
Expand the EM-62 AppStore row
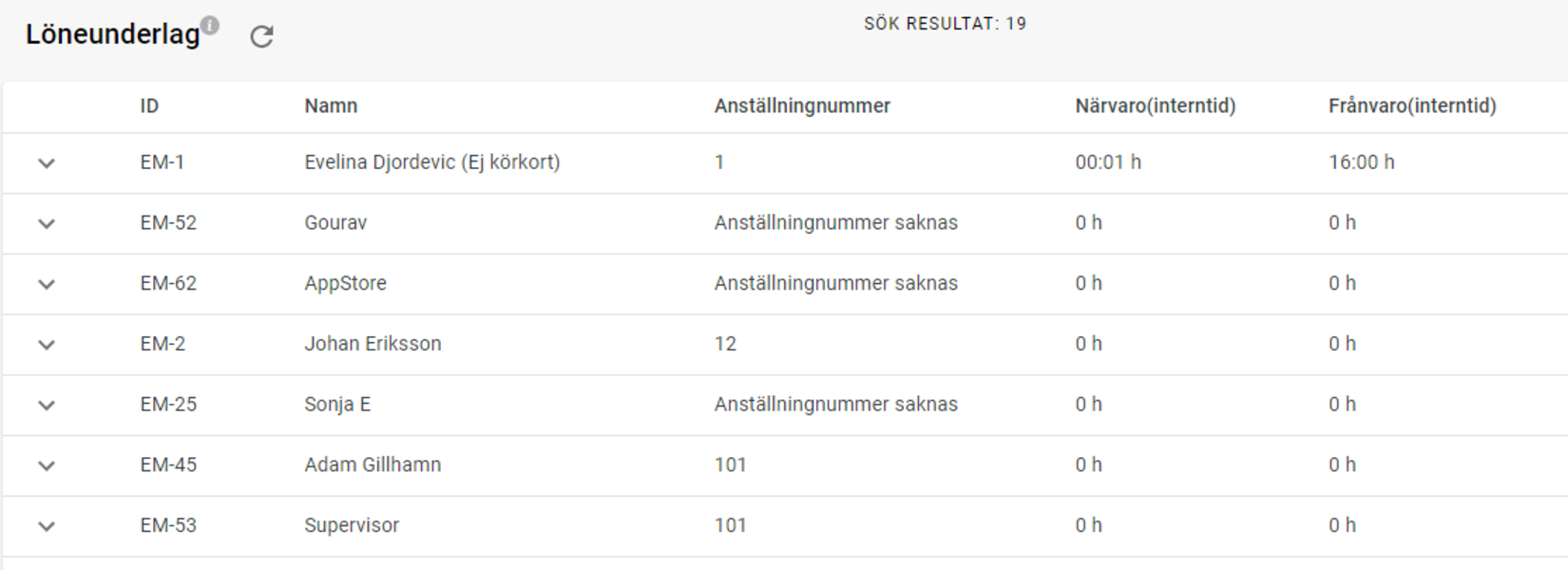coord(47,284)
